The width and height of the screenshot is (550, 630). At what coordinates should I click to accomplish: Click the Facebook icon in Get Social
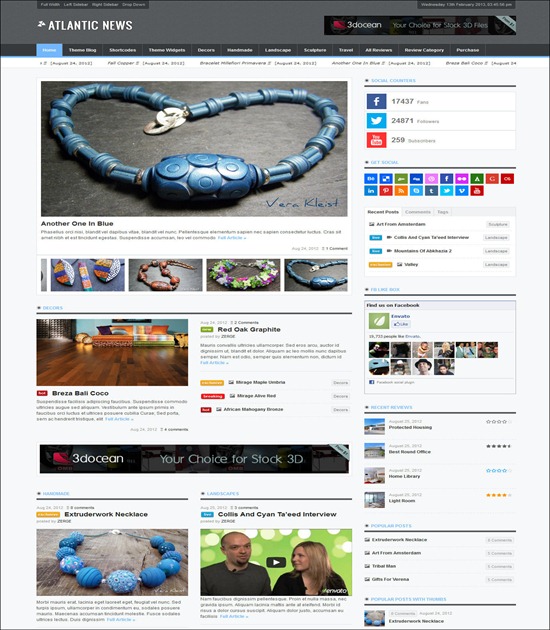[446, 178]
